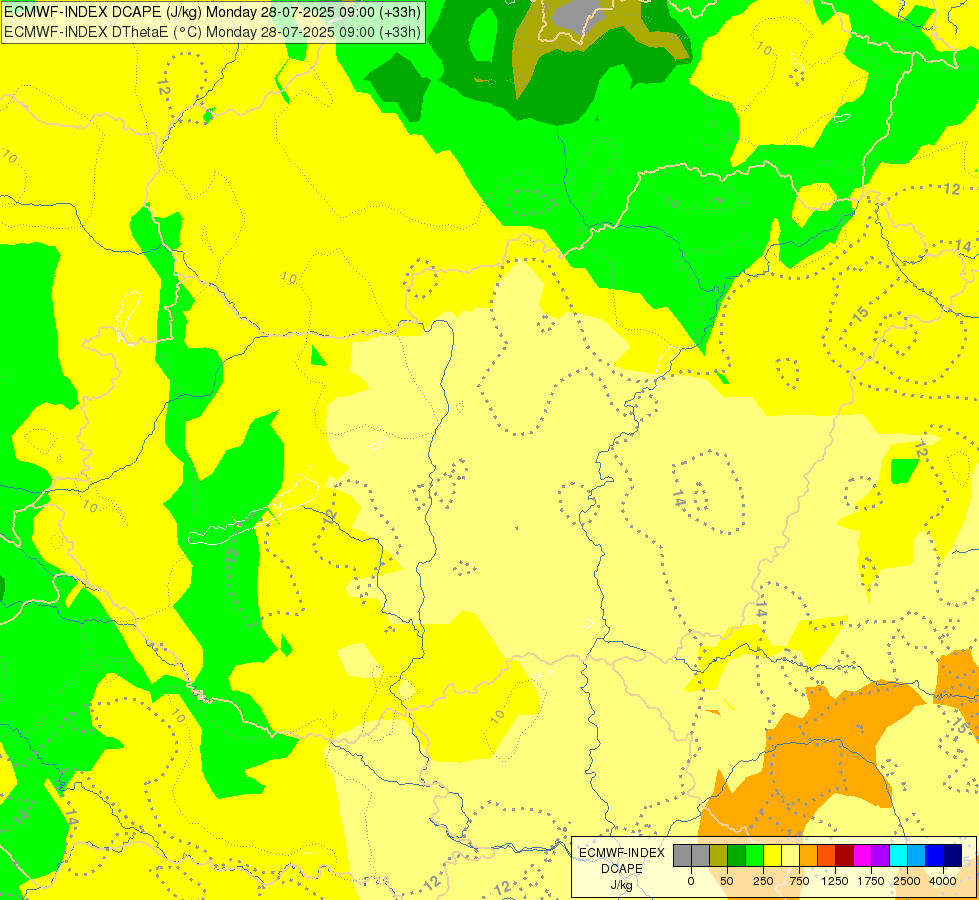
Task: Click the ECMWF-INDEX DThetaE title line
Action: [x=212, y=32]
